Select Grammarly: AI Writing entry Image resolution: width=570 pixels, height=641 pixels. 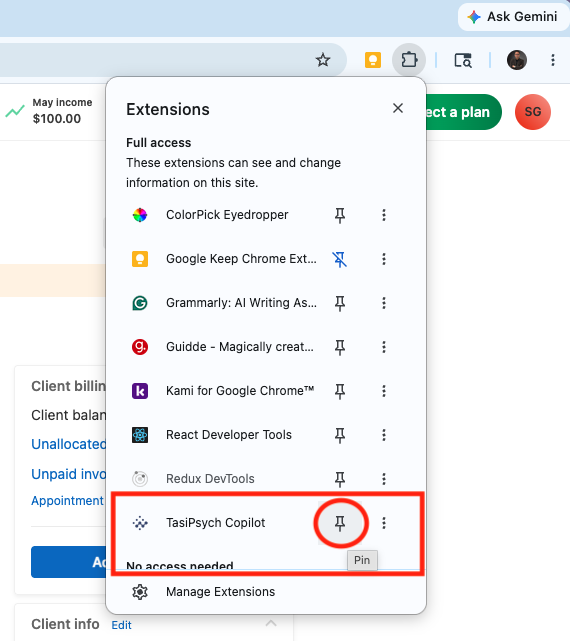[x=241, y=303]
